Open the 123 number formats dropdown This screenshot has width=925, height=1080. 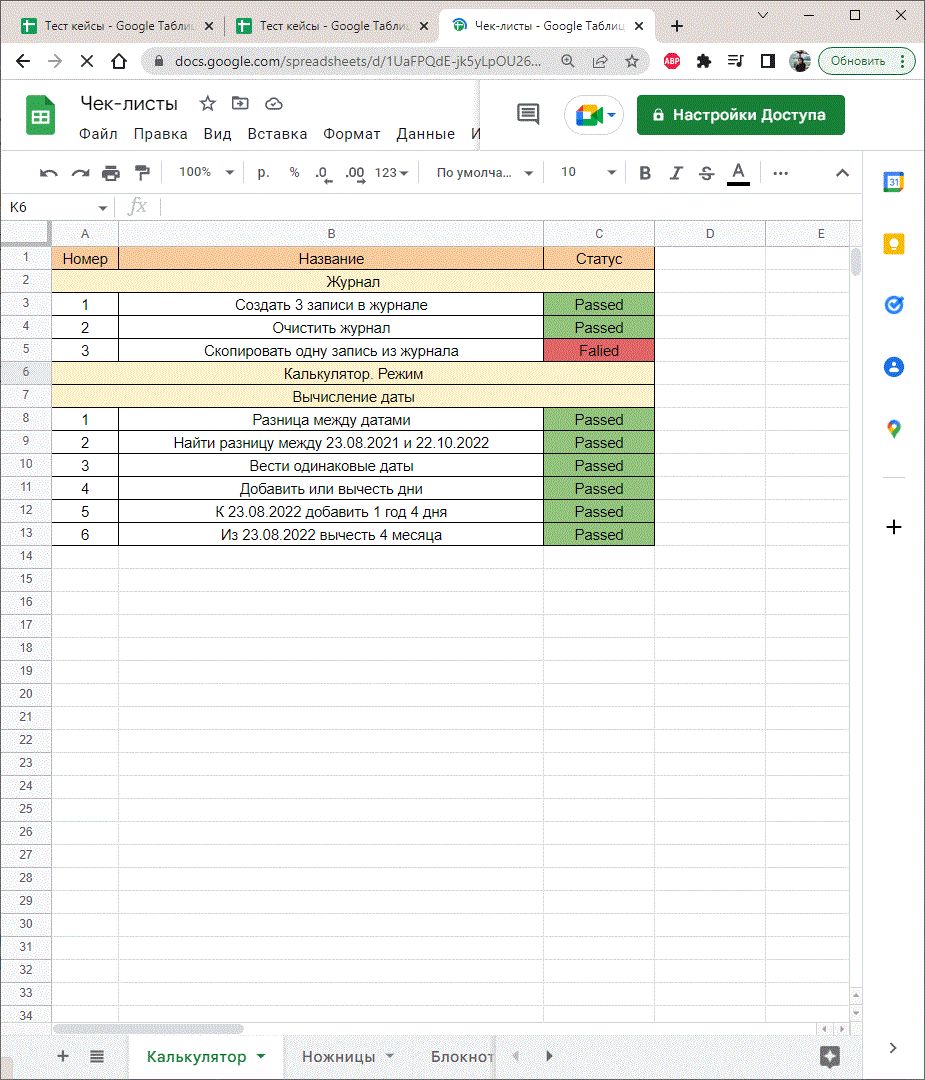pyautogui.click(x=391, y=173)
